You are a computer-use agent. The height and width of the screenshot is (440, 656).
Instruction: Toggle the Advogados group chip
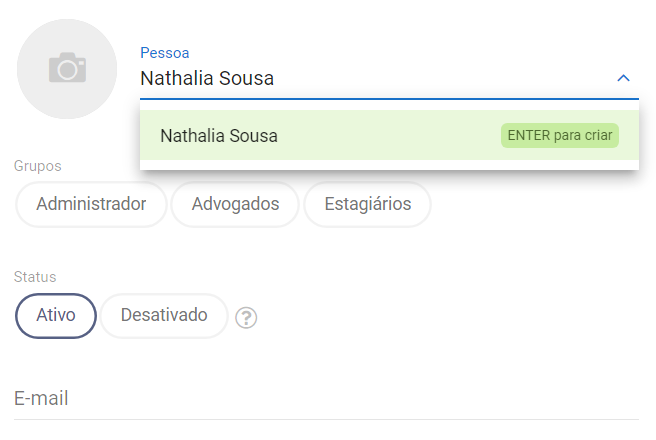pos(235,204)
